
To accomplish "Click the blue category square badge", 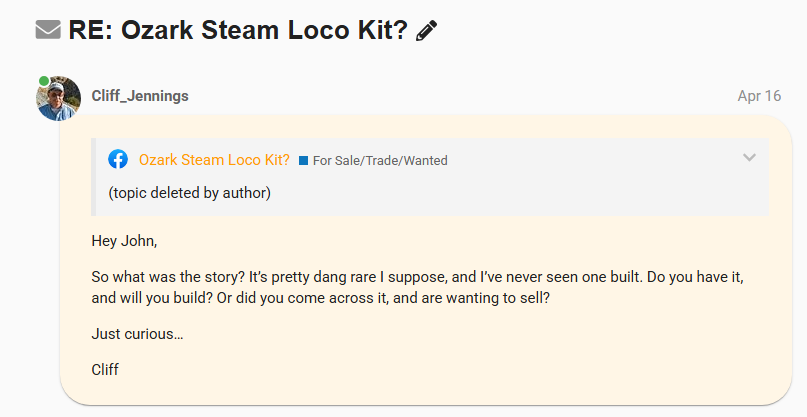I will pyautogui.click(x=303, y=160).
